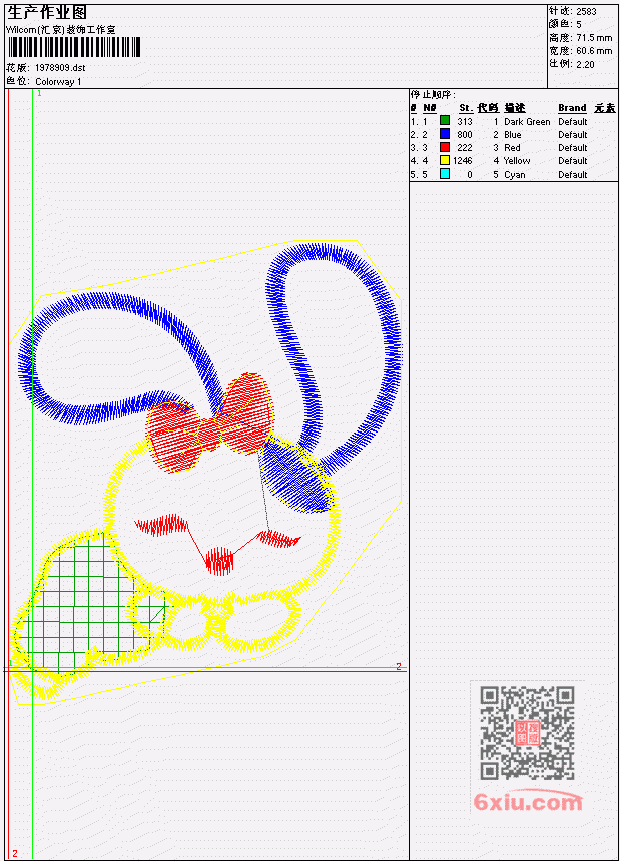The width and height of the screenshot is (620, 861).
Task: Click the green '1' marker at canvas top
Action: click(x=39, y=93)
